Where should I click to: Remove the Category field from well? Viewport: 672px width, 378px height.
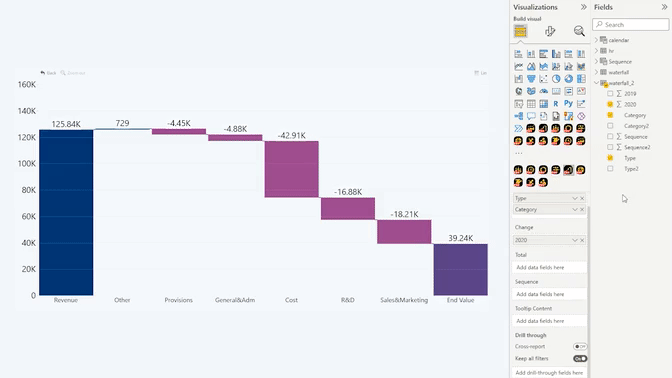(582, 210)
